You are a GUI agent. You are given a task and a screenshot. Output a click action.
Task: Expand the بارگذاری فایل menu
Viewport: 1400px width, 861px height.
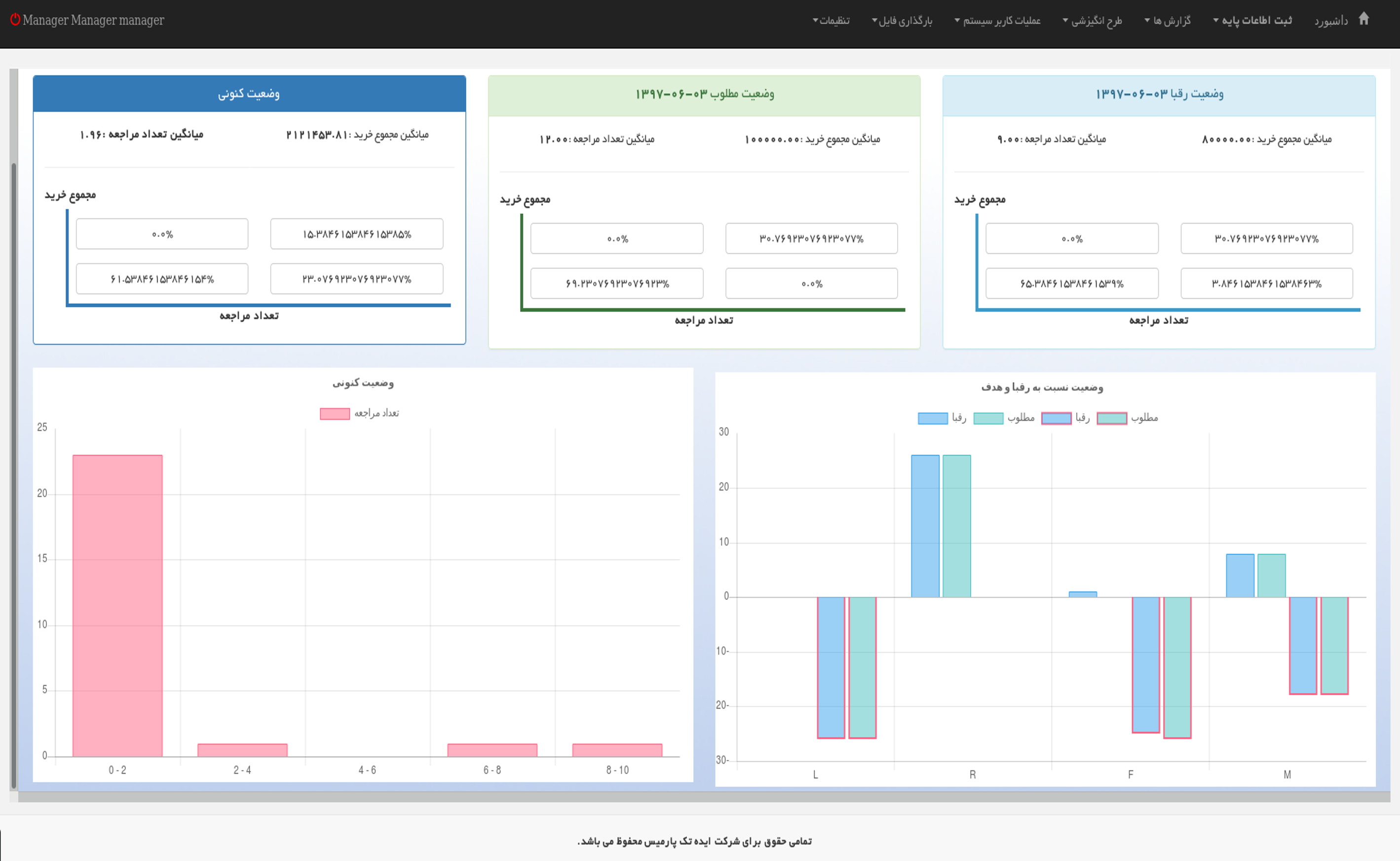(x=902, y=21)
